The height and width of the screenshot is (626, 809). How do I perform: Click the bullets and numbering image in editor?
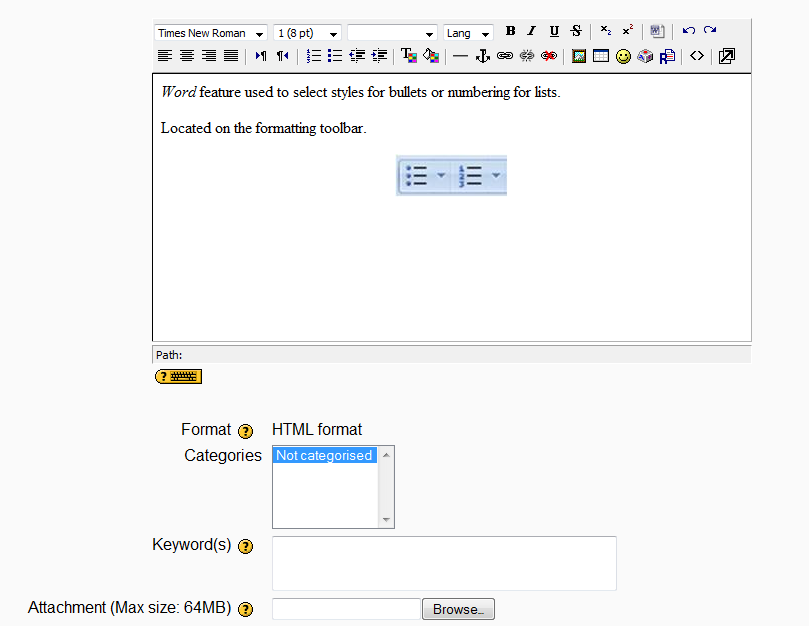(451, 175)
